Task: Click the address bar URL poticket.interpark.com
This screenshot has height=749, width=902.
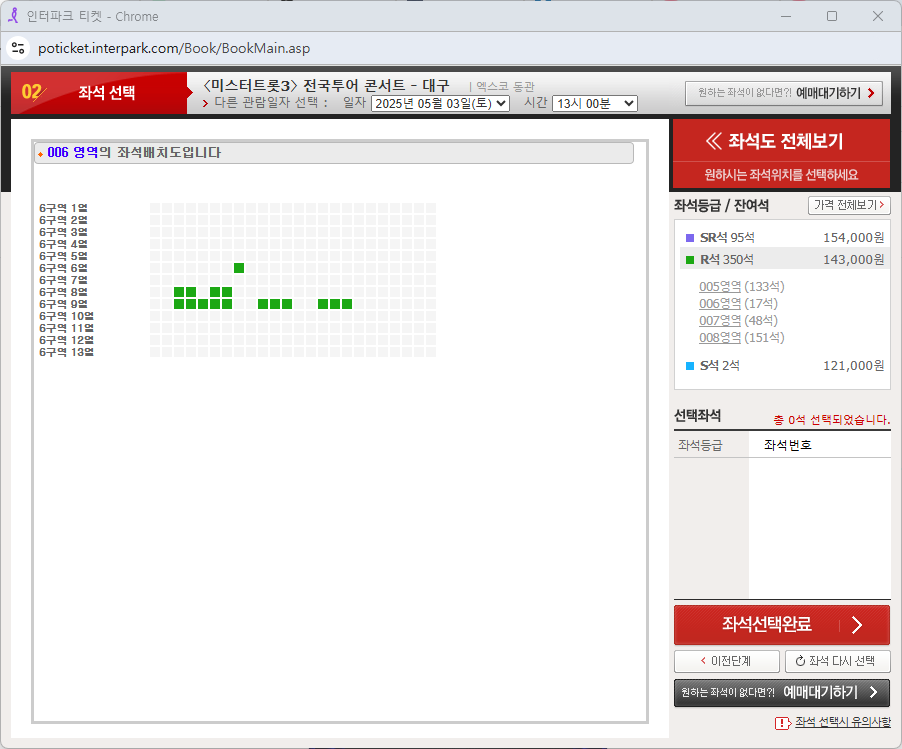Action: pos(174,48)
